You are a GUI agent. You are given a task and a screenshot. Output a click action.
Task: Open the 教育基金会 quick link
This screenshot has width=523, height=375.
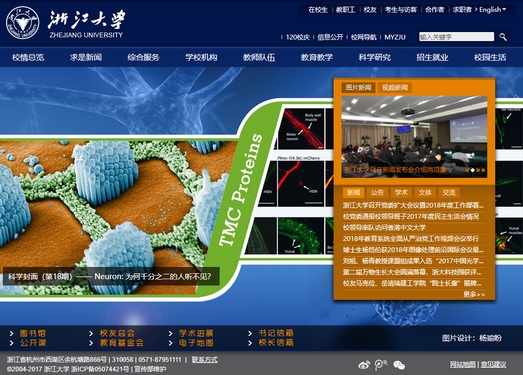[x=121, y=343]
